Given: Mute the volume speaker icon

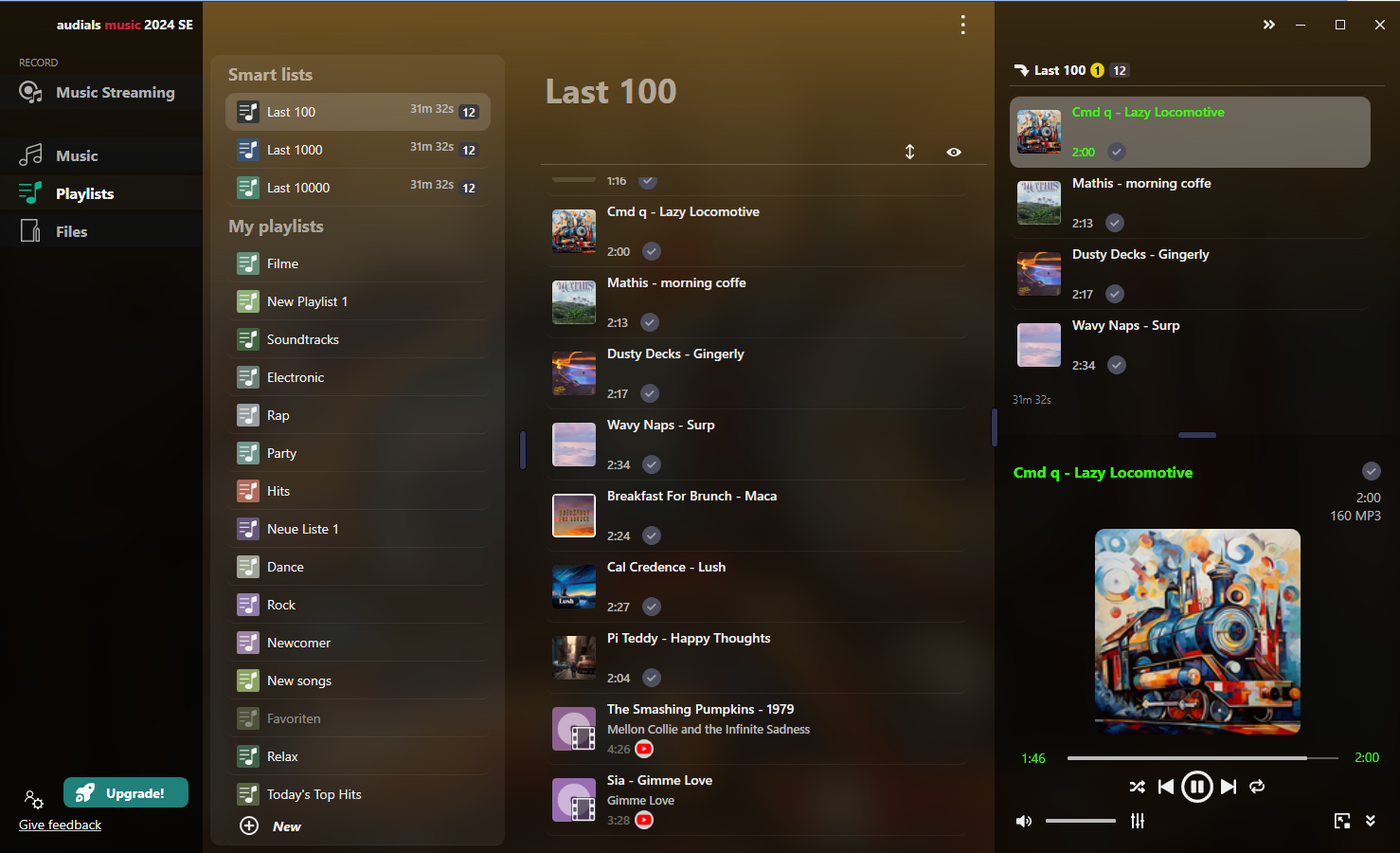Looking at the screenshot, I should (x=1023, y=821).
